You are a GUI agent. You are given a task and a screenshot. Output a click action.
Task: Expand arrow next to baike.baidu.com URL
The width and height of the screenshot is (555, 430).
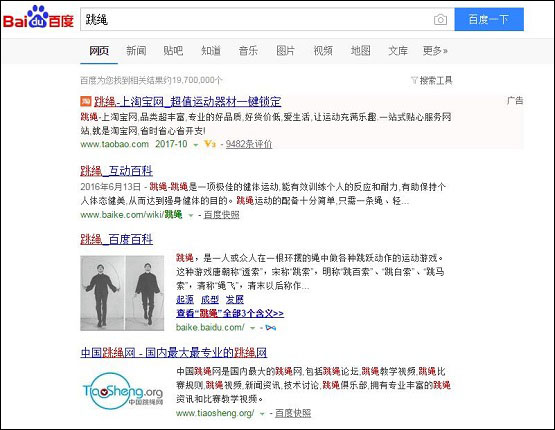(252, 328)
